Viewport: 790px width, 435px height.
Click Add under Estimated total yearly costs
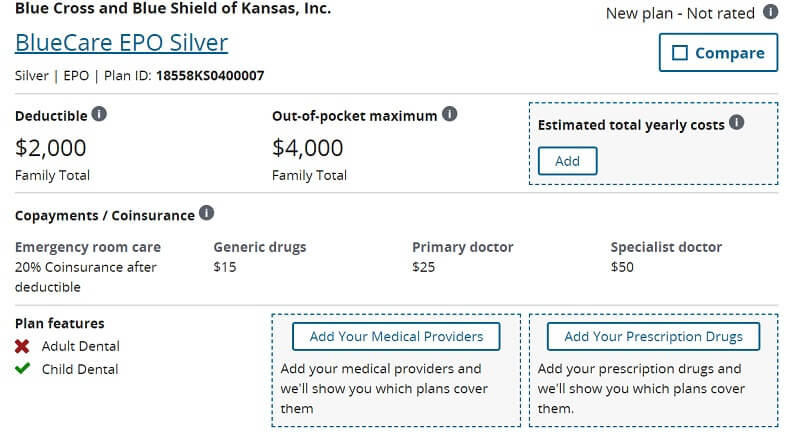(567, 161)
